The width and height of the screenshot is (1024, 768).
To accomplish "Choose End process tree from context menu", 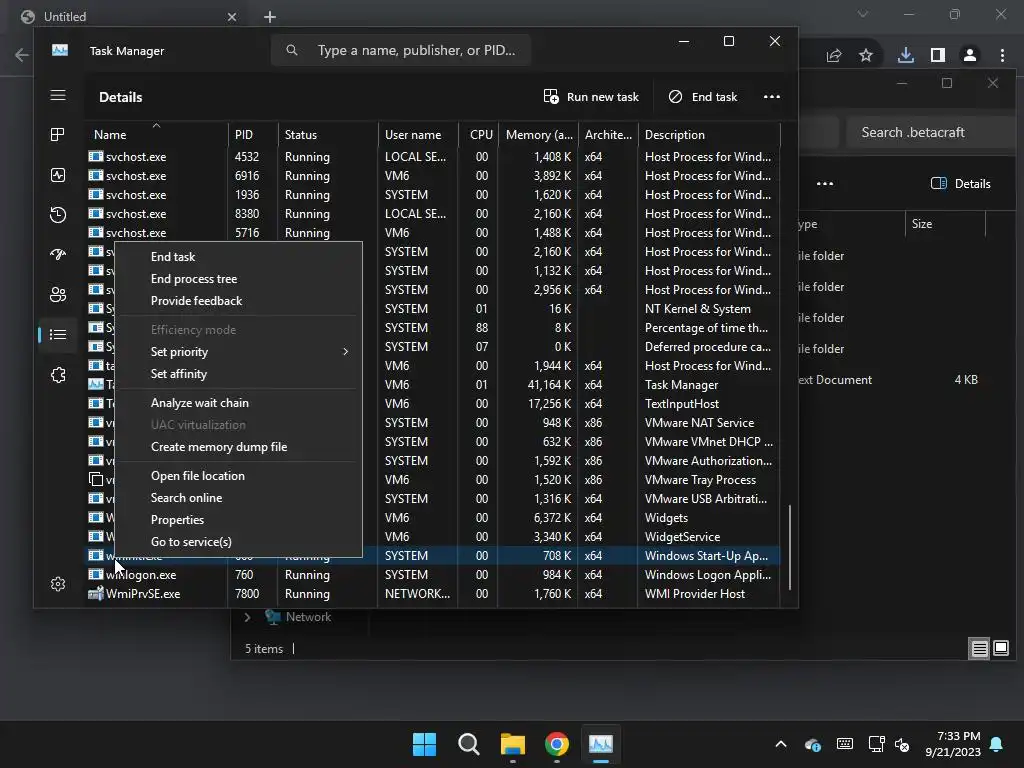I will [238, 279].
